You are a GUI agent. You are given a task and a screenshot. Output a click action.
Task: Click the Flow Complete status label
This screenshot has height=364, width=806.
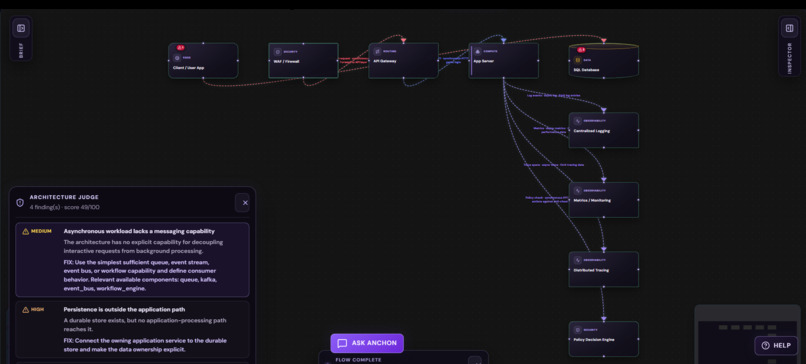358,360
